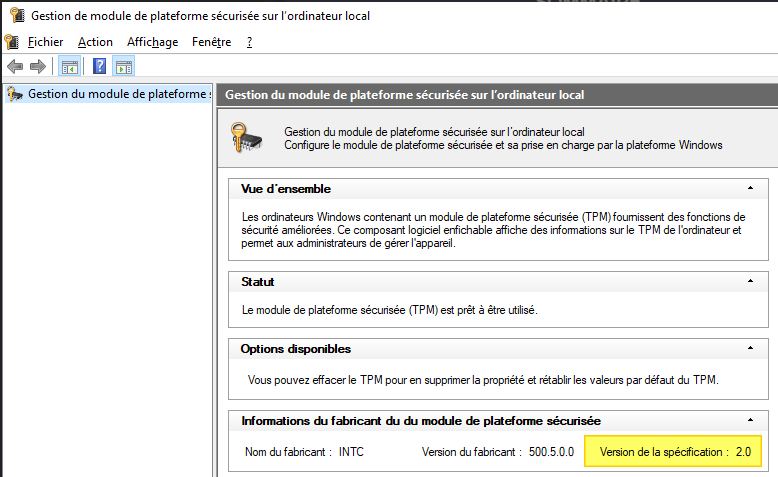Image resolution: width=778 pixels, height=477 pixels.
Task: Click the INTC manufacturer name value
Action: point(351,452)
